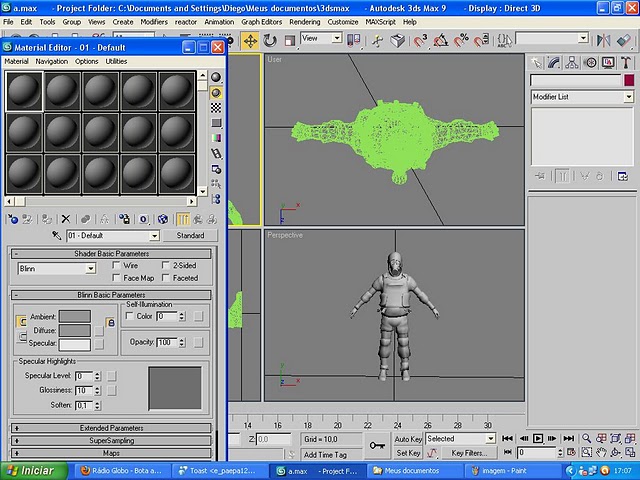Click the Key Filters button
Image resolution: width=640 pixels, height=480 pixels.
[469, 453]
